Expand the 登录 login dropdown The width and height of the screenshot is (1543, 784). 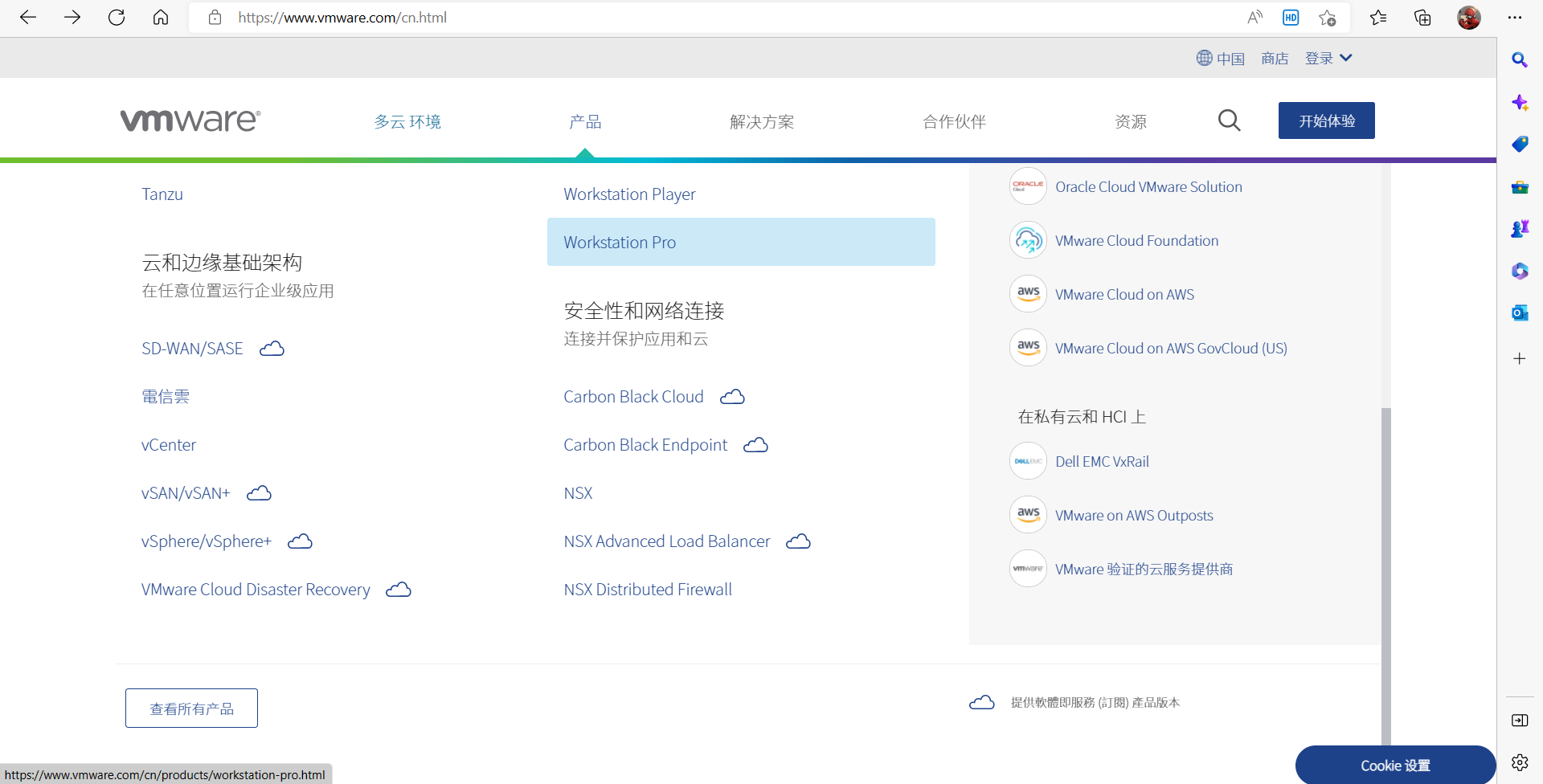[1328, 58]
